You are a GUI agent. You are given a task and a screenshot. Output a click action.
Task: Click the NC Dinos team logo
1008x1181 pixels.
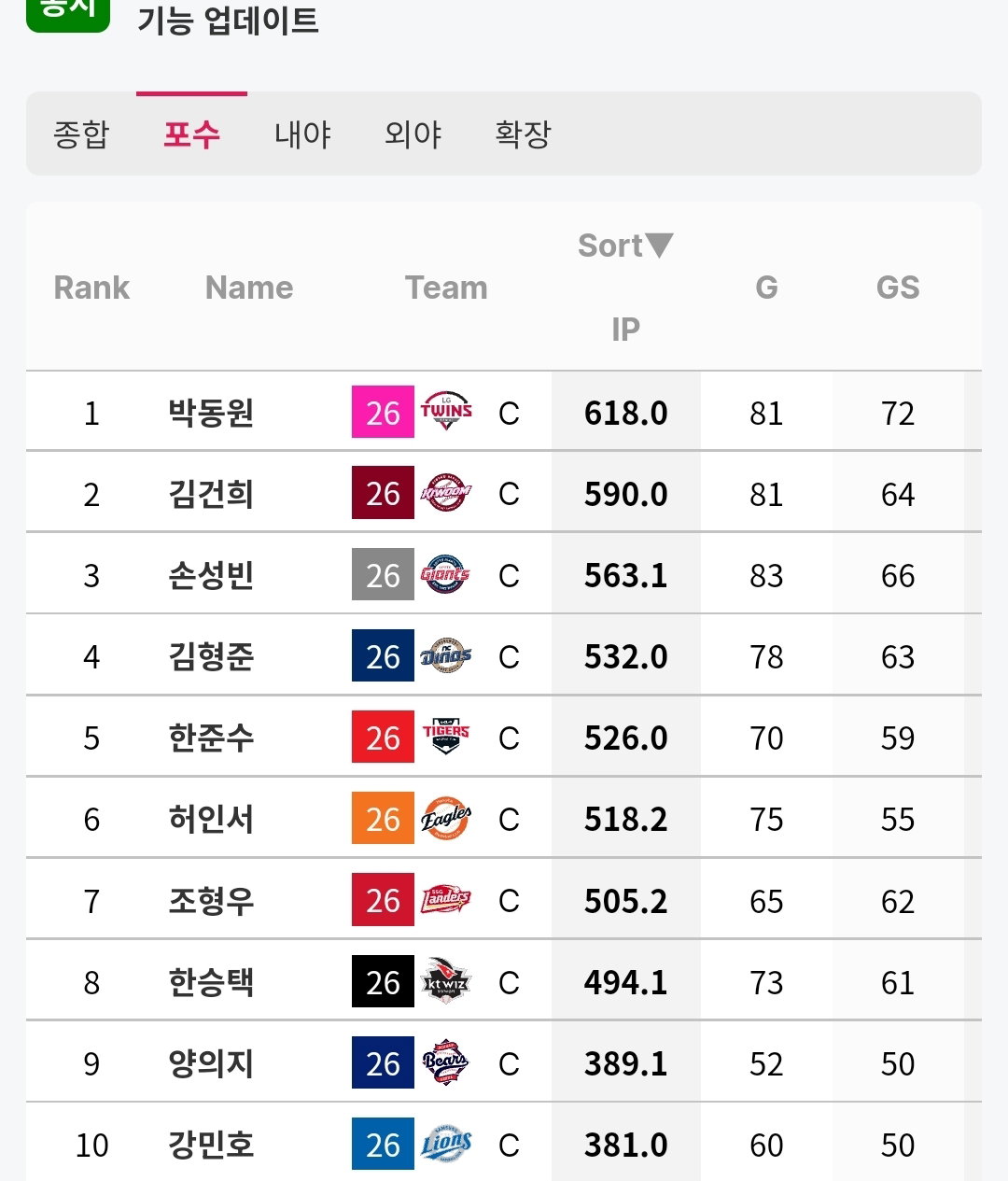[x=446, y=655]
